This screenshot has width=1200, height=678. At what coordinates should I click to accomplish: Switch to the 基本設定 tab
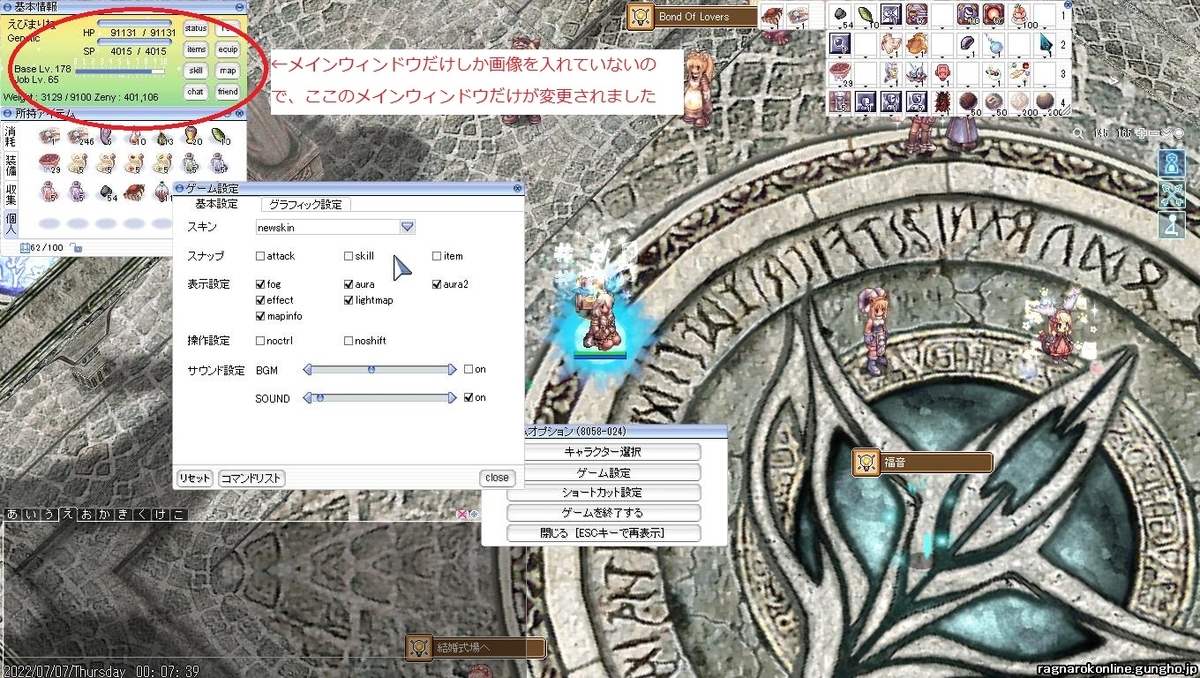(x=217, y=204)
